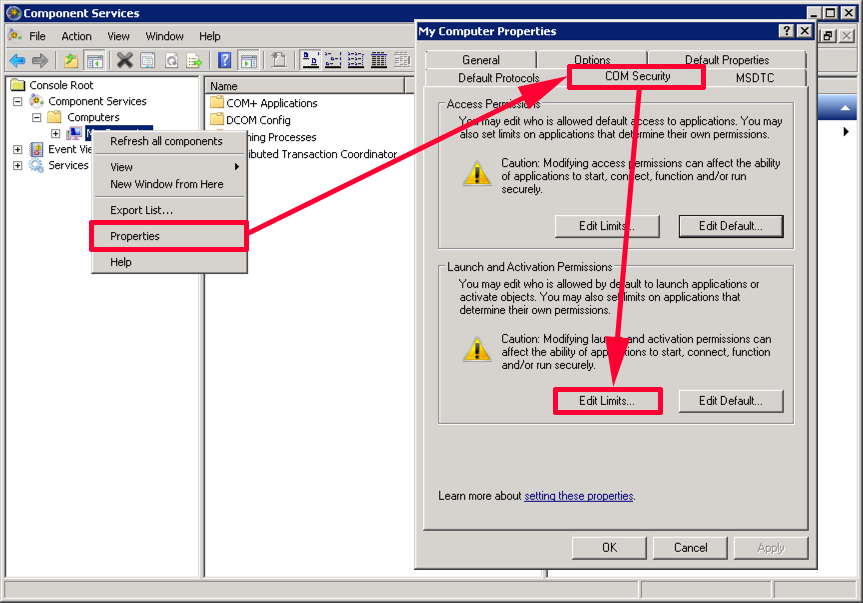Click the blue Help question mark icon

(225, 60)
